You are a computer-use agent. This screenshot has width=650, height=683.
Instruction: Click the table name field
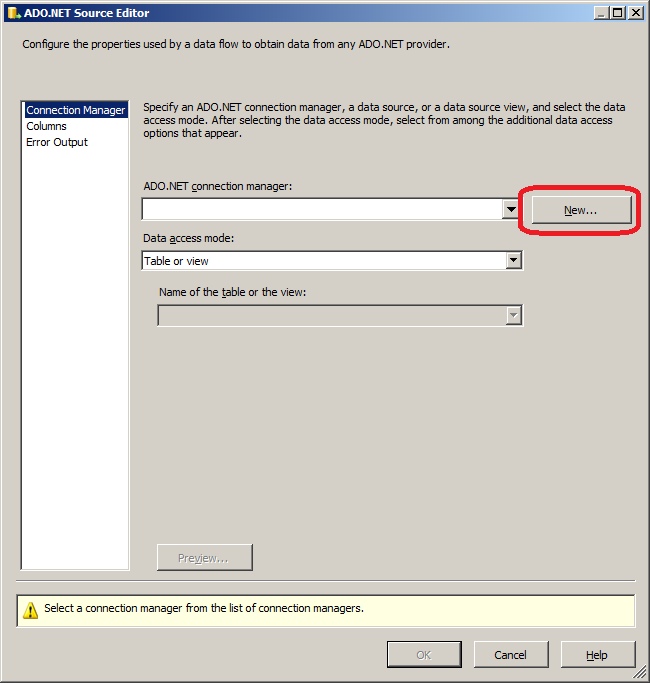tap(330, 316)
